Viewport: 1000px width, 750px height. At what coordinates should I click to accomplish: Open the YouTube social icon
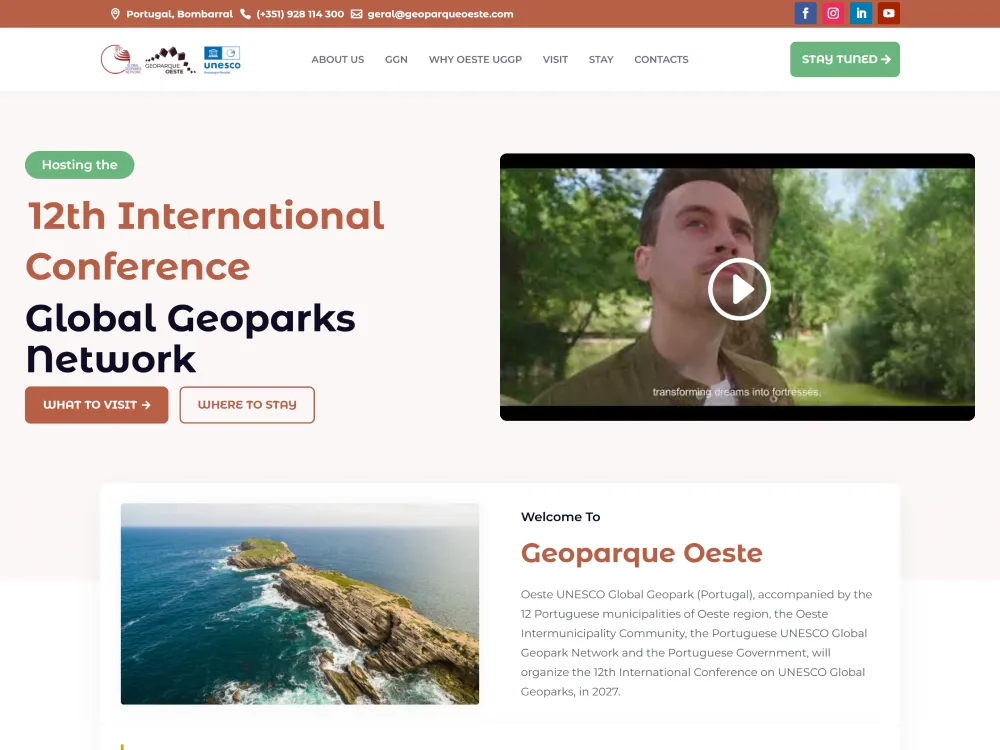pos(888,13)
